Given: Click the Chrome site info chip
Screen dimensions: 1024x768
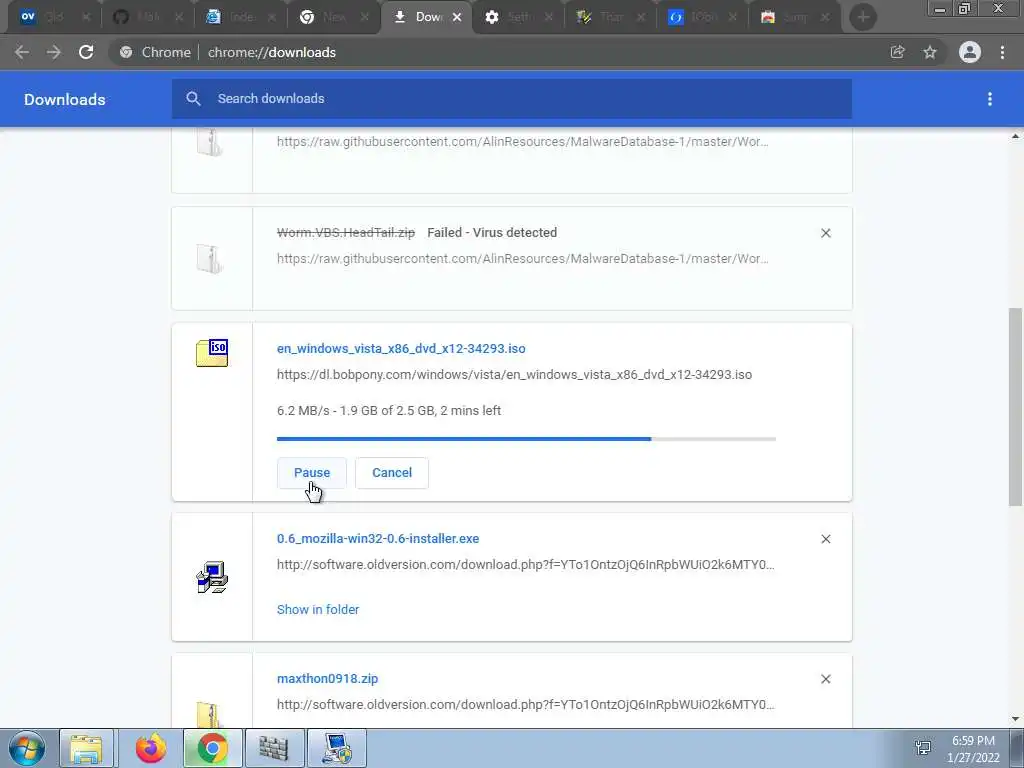Looking at the screenshot, I should [x=155, y=52].
